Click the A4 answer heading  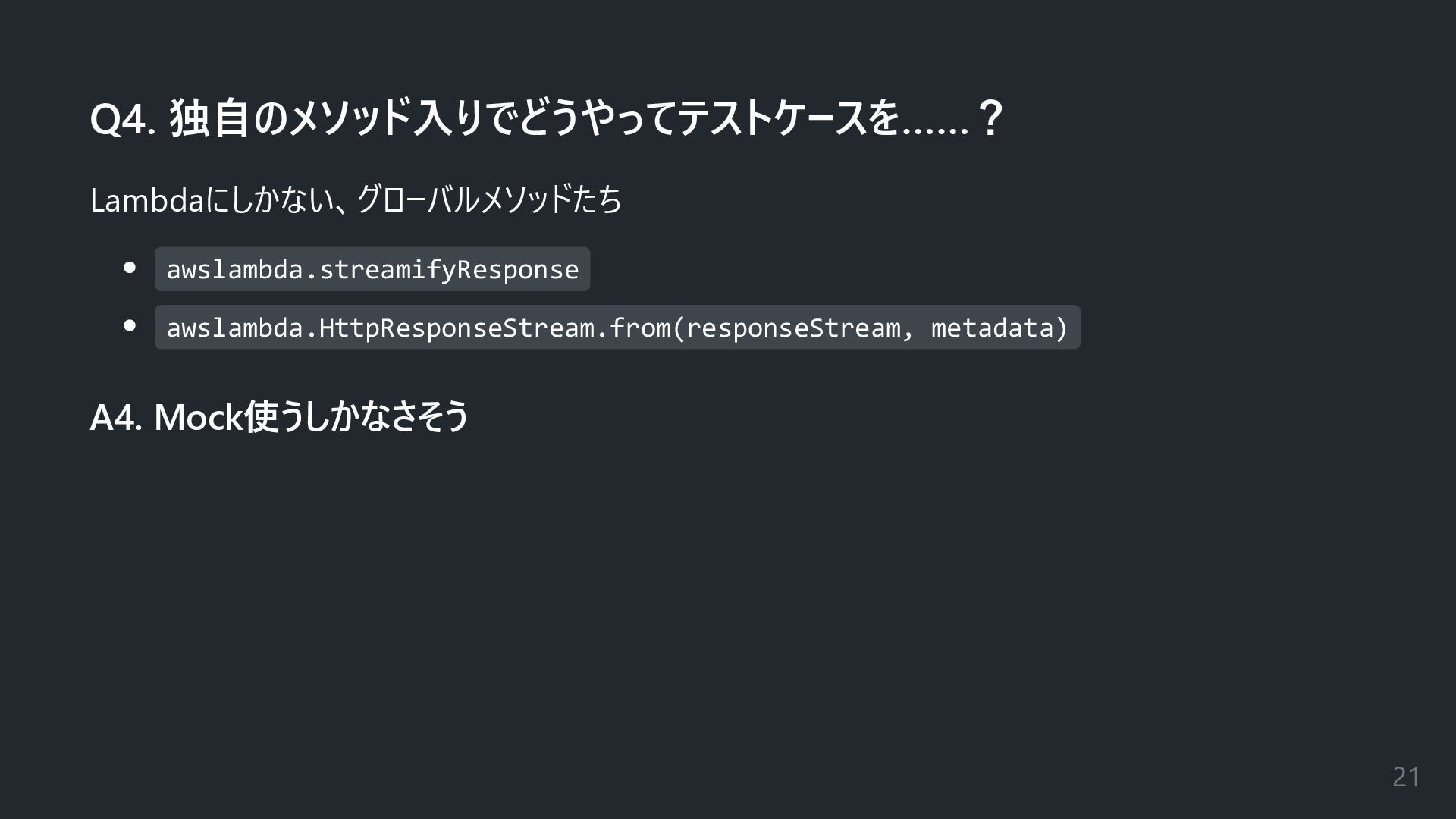pos(280,416)
